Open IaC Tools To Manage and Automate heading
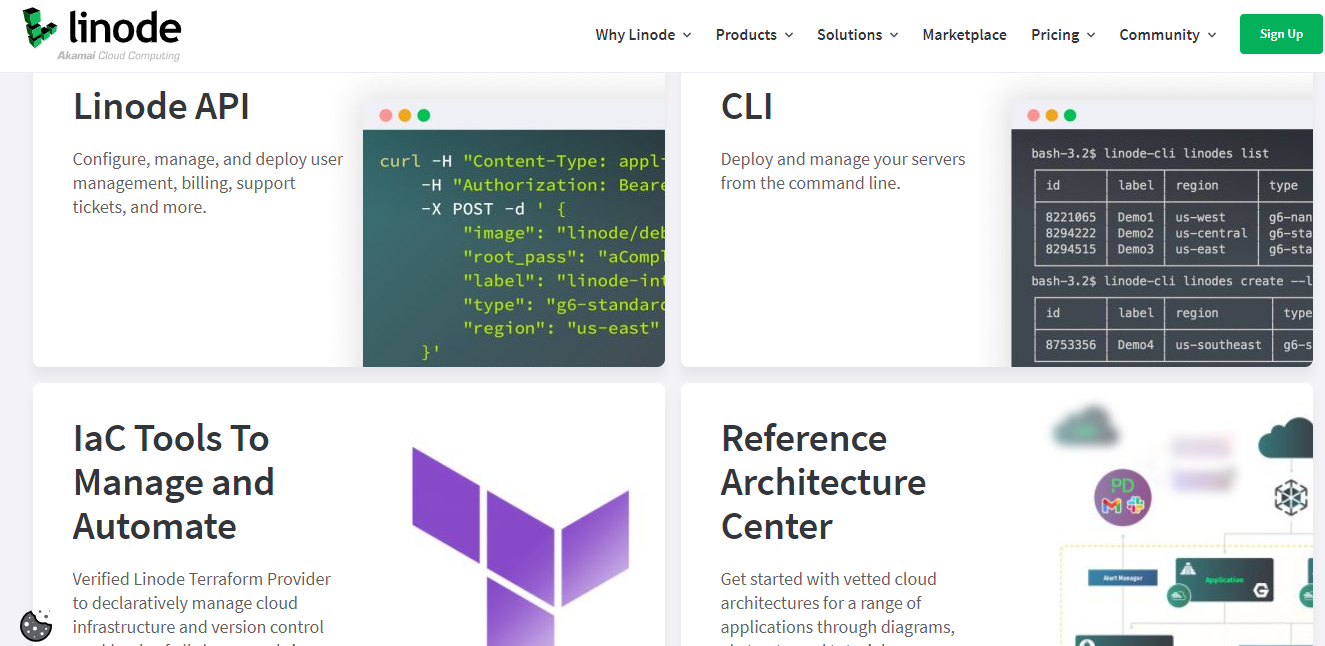1325x646 pixels. coord(173,482)
